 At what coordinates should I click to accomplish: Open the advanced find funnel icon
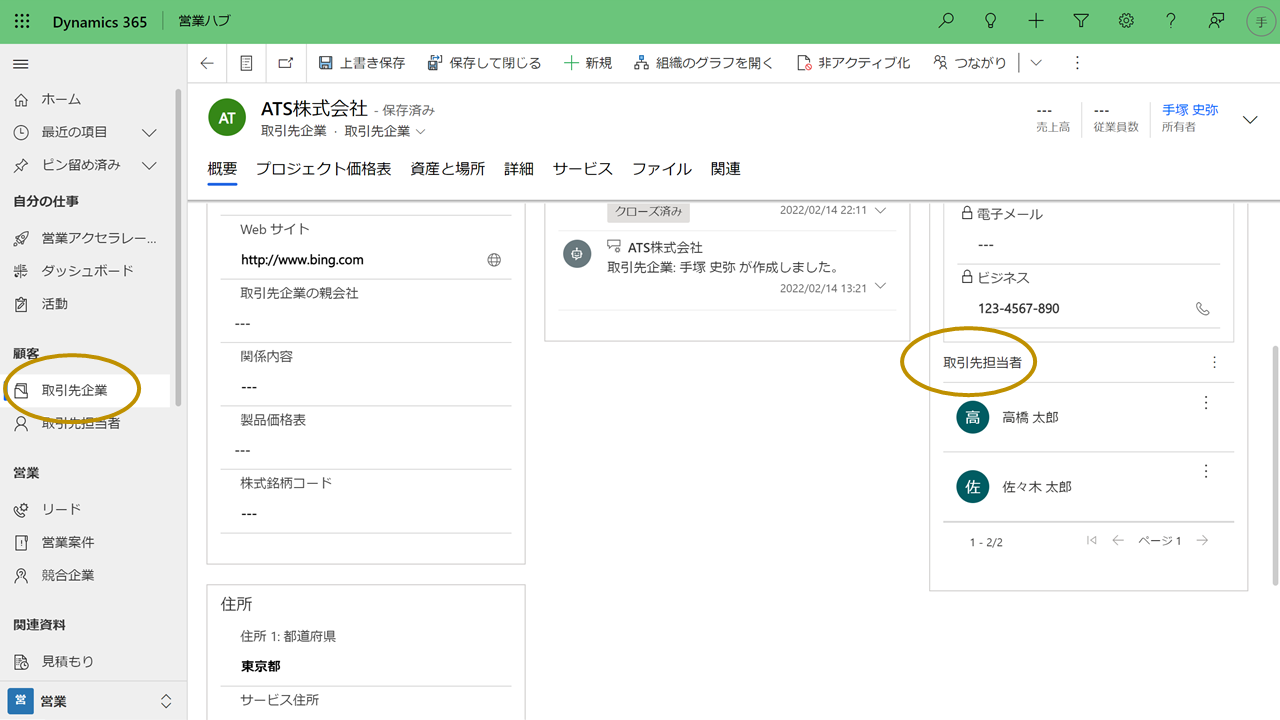(x=1081, y=21)
